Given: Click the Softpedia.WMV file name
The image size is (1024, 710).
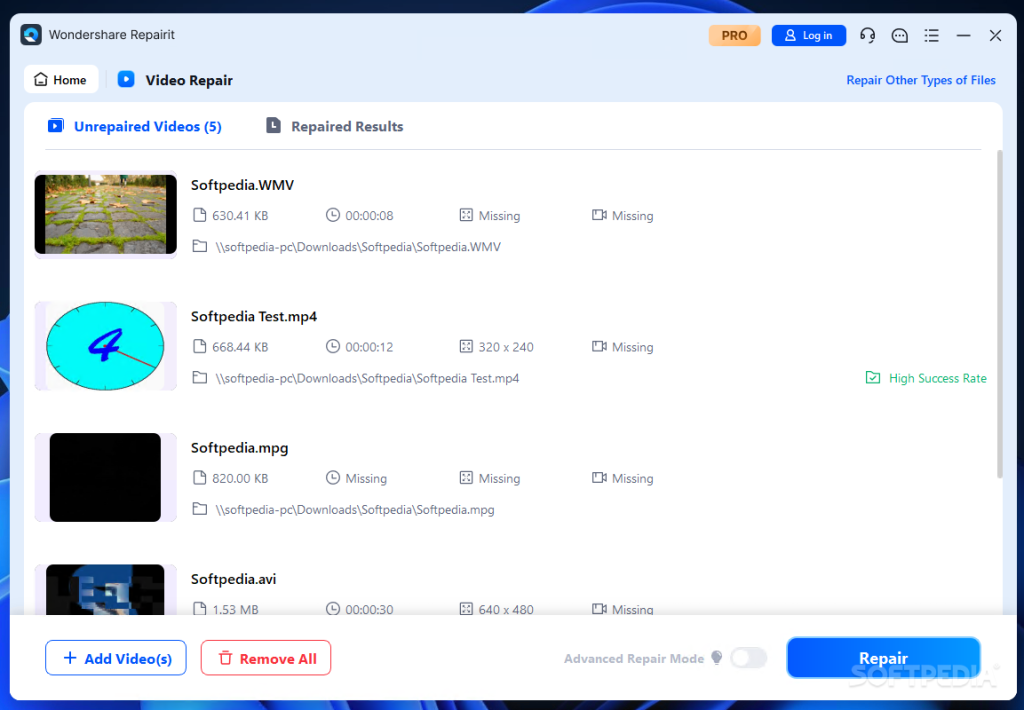Looking at the screenshot, I should [x=242, y=185].
